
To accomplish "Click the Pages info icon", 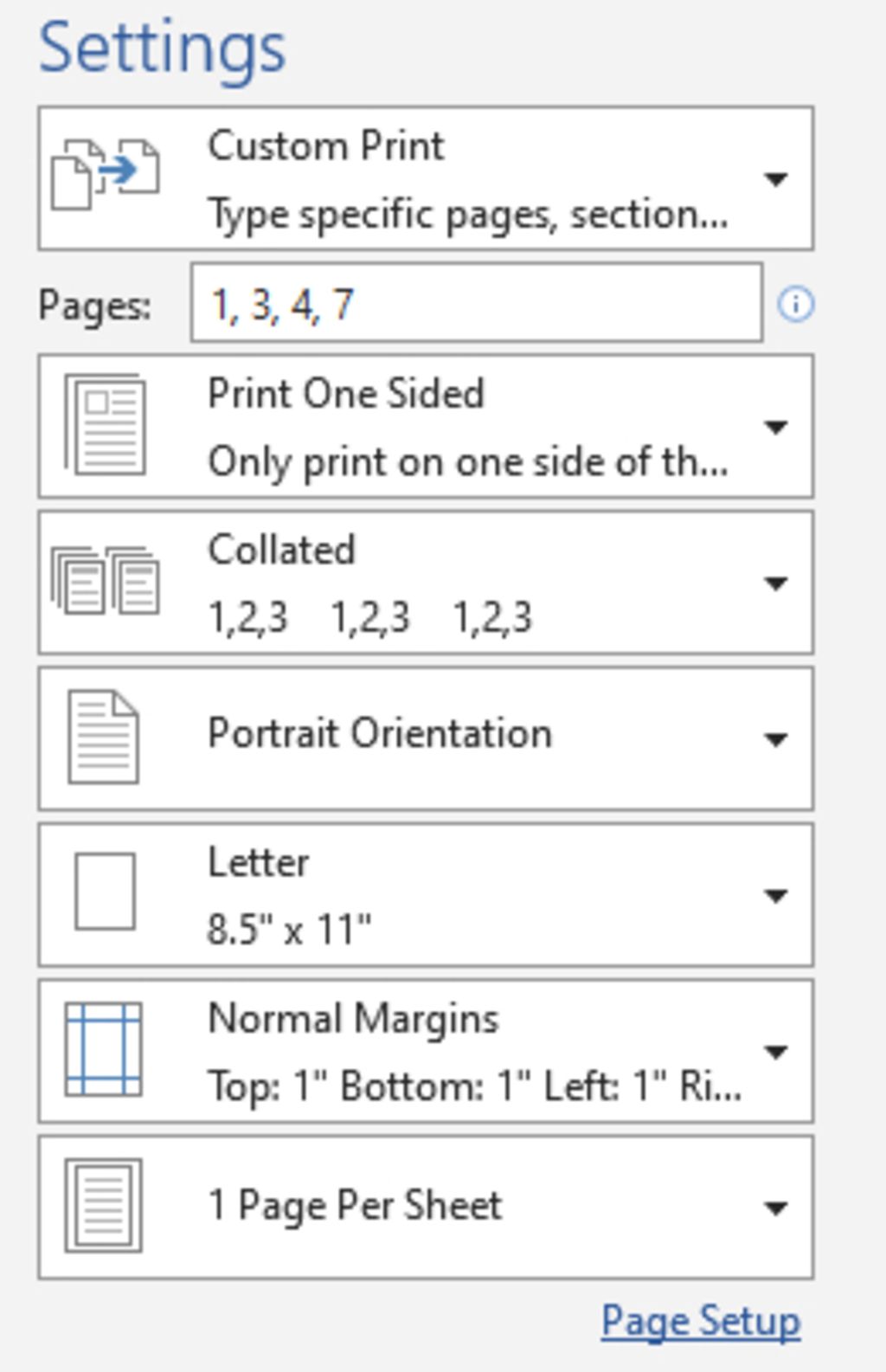I will [x=795, y=305].
